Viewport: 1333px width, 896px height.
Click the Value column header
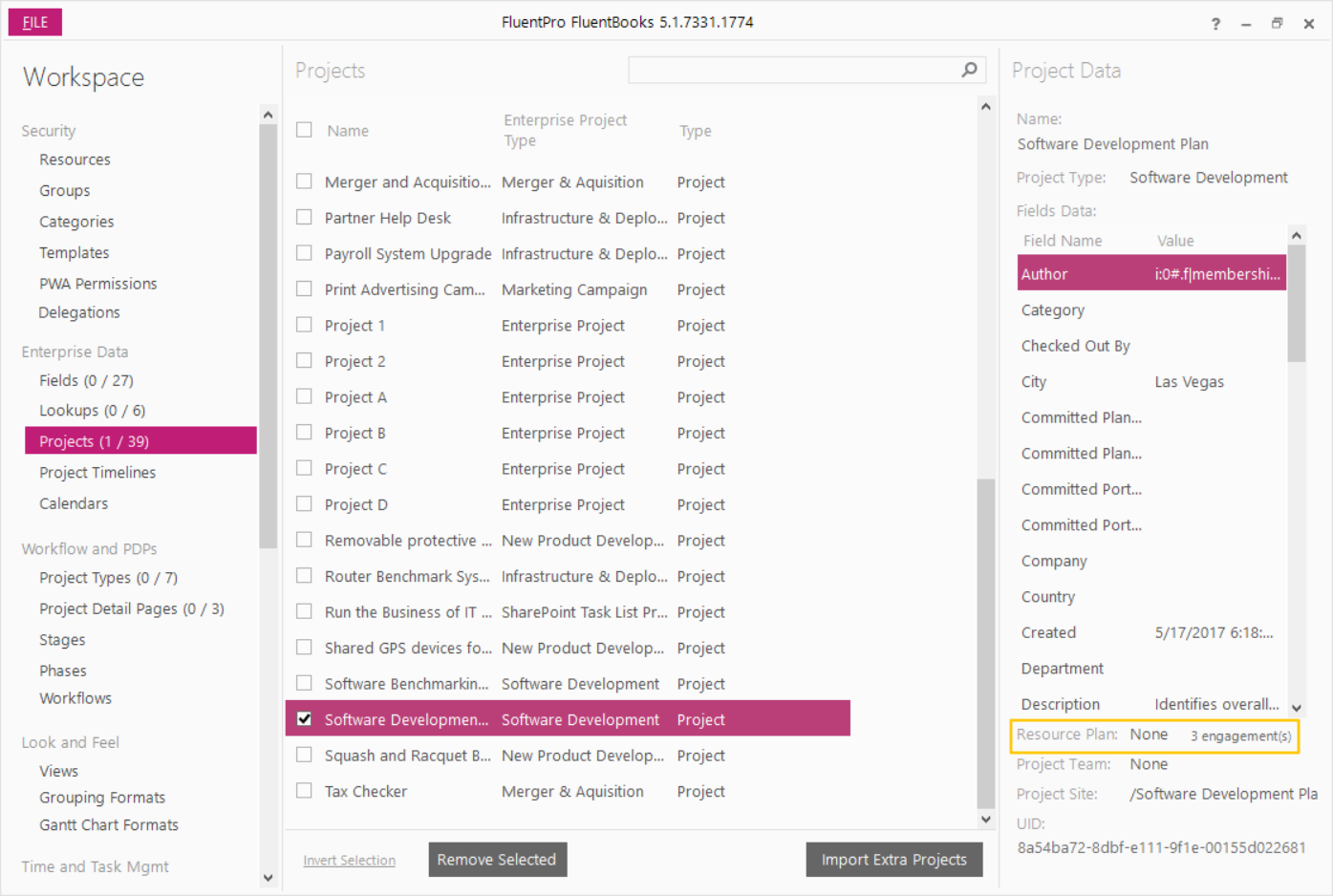[1175, 241]
